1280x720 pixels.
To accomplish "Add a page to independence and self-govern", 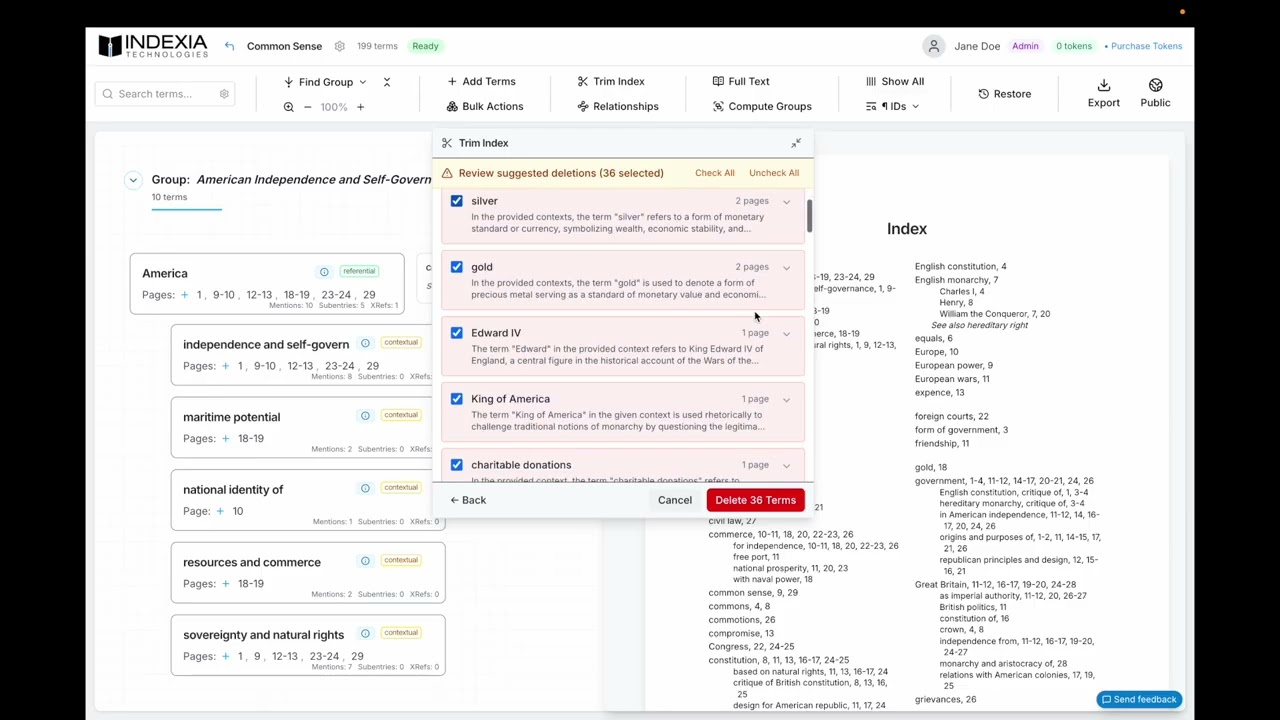I will (225, 366).
